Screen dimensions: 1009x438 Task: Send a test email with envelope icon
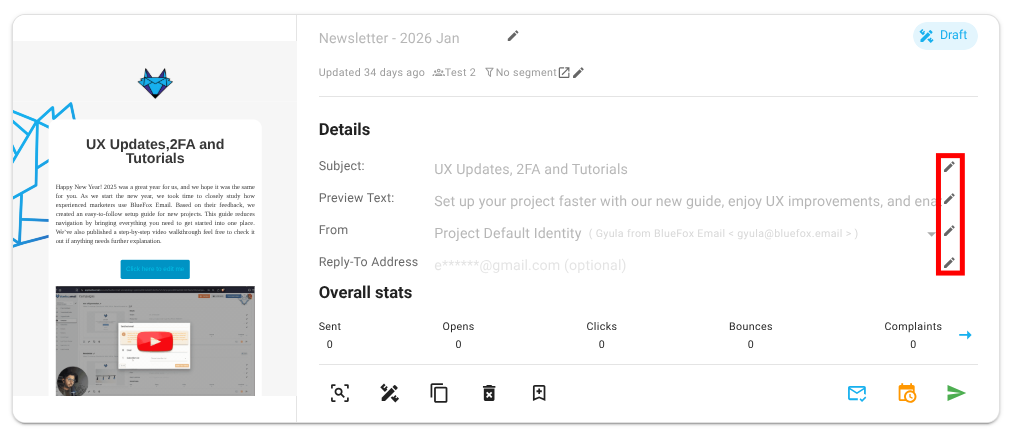click(x=857, y=393)
